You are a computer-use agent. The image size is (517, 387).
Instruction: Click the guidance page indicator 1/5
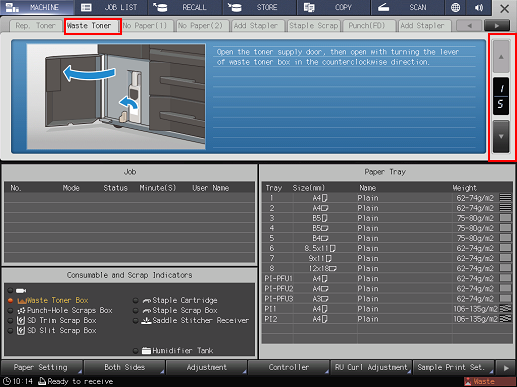pos(501,96)
